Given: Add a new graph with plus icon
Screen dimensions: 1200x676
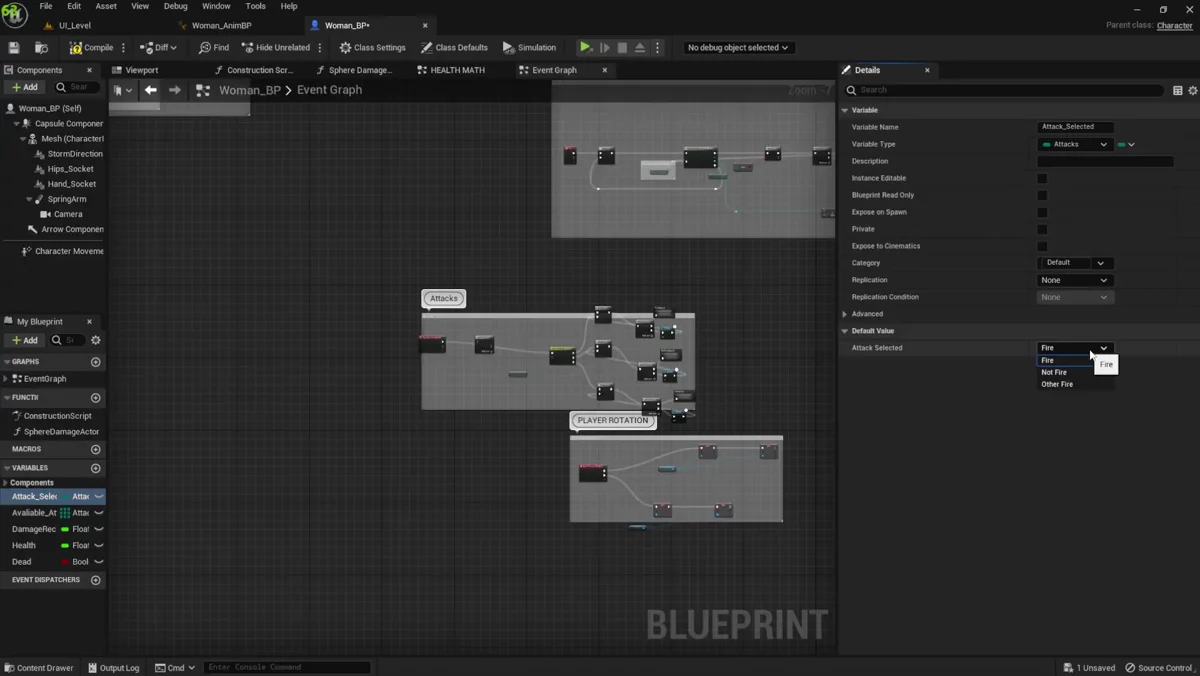Looking at the screenshot, I should [x=96, y=362].
